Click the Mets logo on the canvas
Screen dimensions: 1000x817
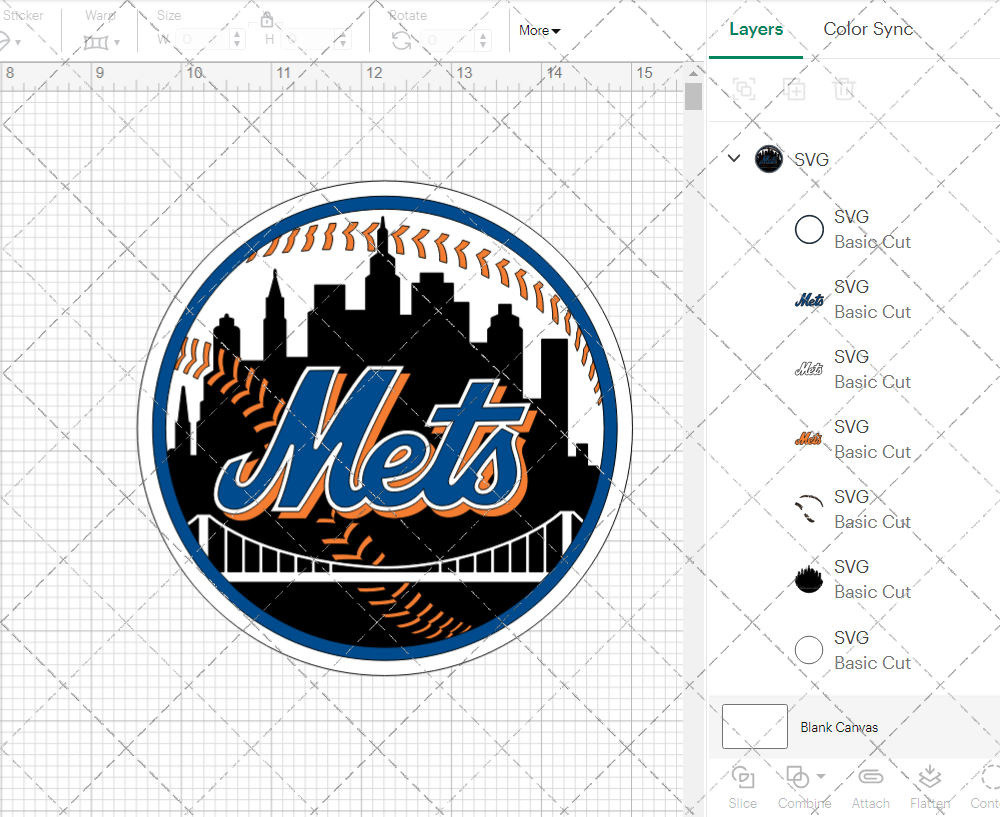(385, 428)
